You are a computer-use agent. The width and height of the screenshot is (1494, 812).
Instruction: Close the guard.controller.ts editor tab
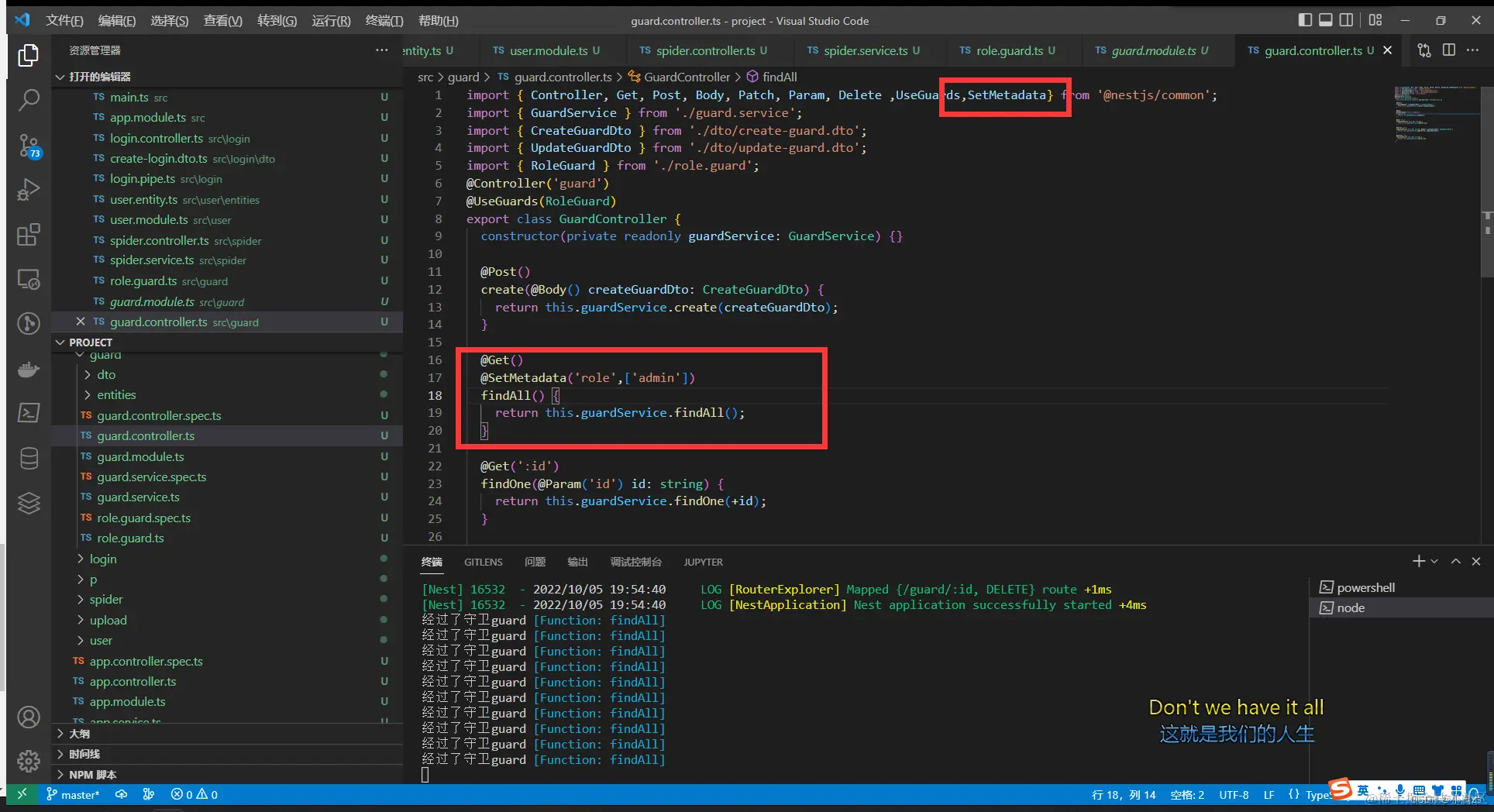[x=1387, y=50]
